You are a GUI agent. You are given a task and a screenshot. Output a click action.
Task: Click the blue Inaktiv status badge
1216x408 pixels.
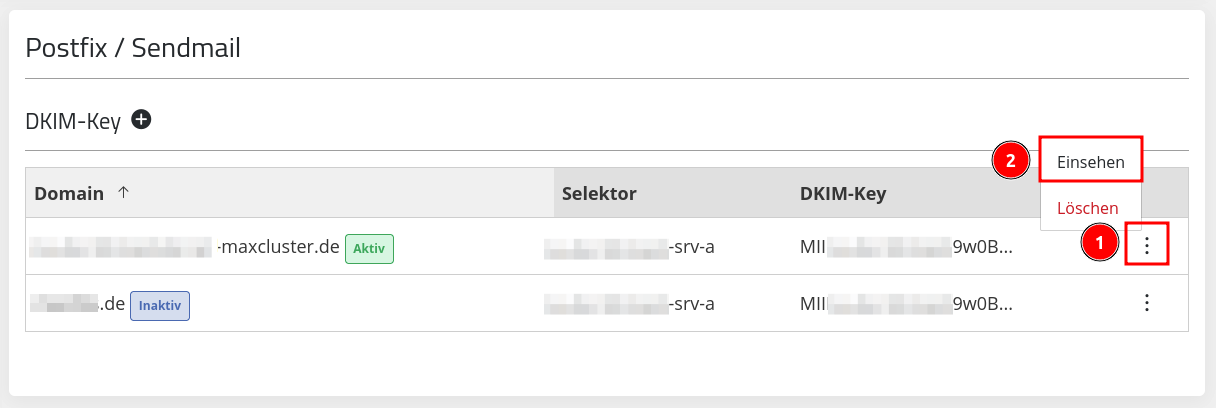(x=160, y=306)
